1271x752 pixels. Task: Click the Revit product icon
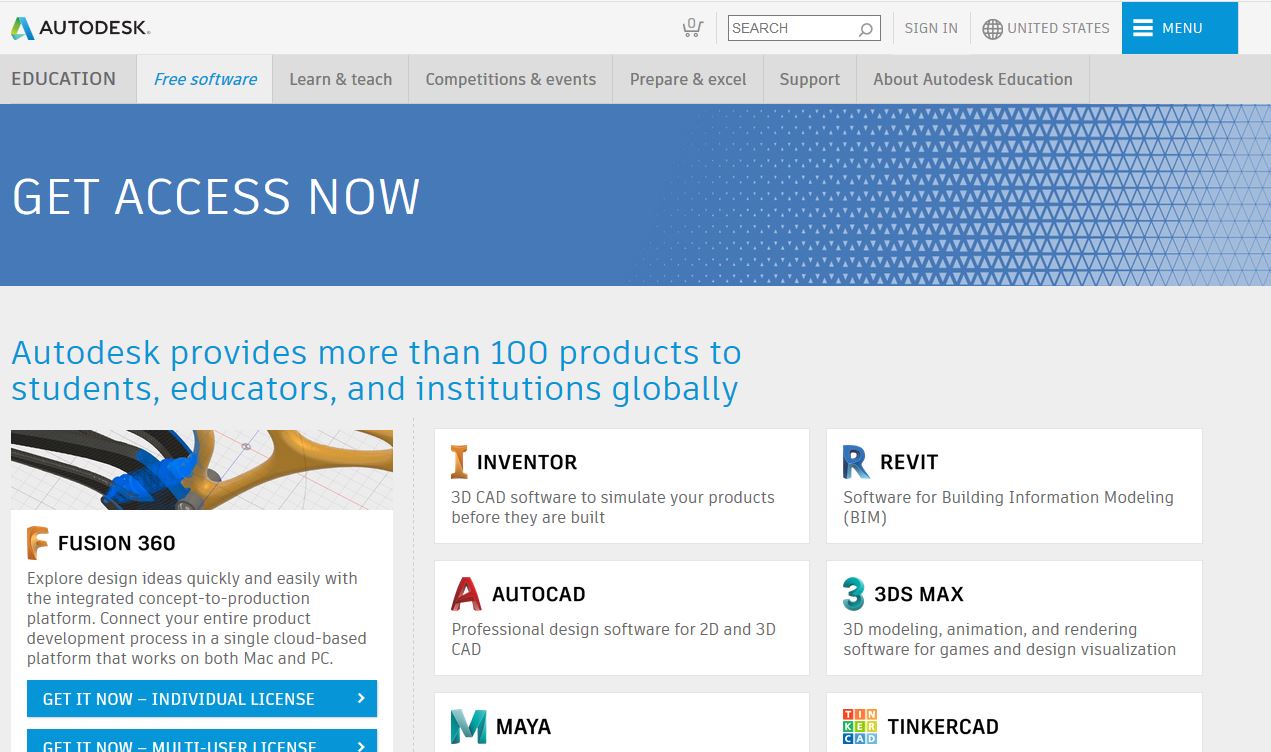(x=856, y=462)
